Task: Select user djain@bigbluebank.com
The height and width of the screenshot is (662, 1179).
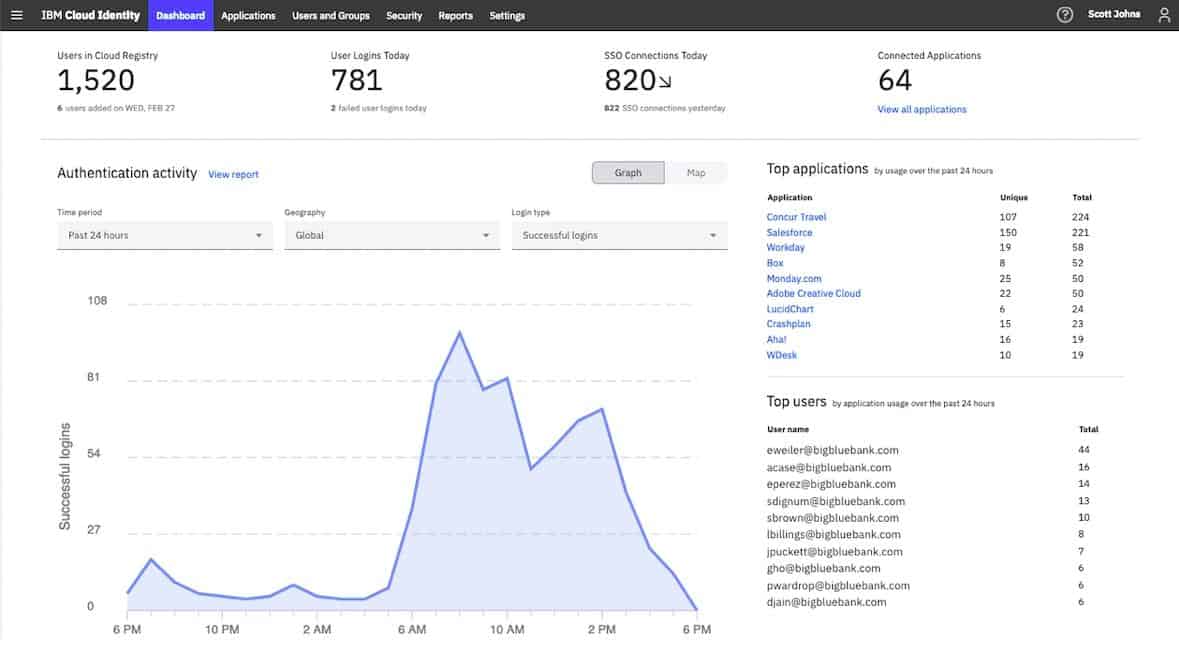Action: [x=826, y=602]
